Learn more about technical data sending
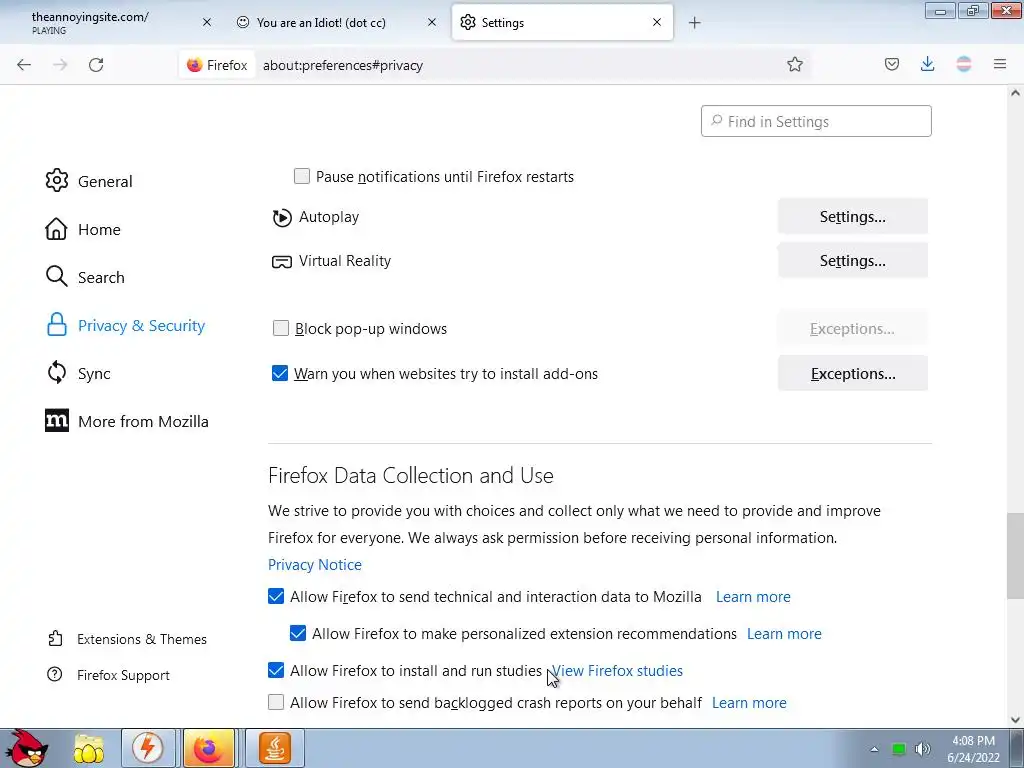Image resolution: width=1024 pixels, height=768 pixels. coord(753,597)
